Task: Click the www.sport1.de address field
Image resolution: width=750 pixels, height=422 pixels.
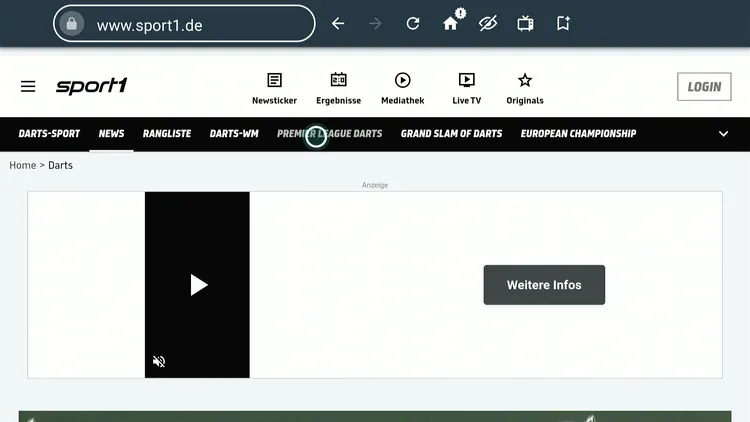Action: (184, 23)
